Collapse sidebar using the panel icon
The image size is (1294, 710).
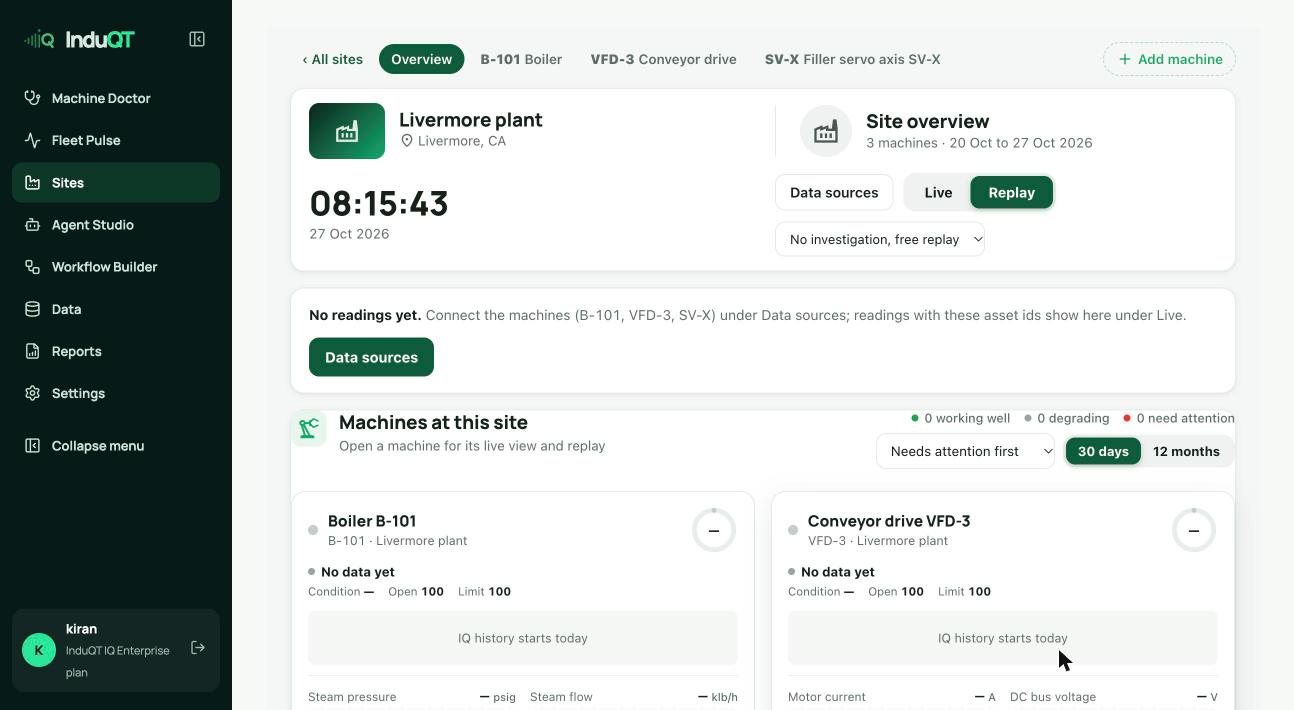coord(197,39)
